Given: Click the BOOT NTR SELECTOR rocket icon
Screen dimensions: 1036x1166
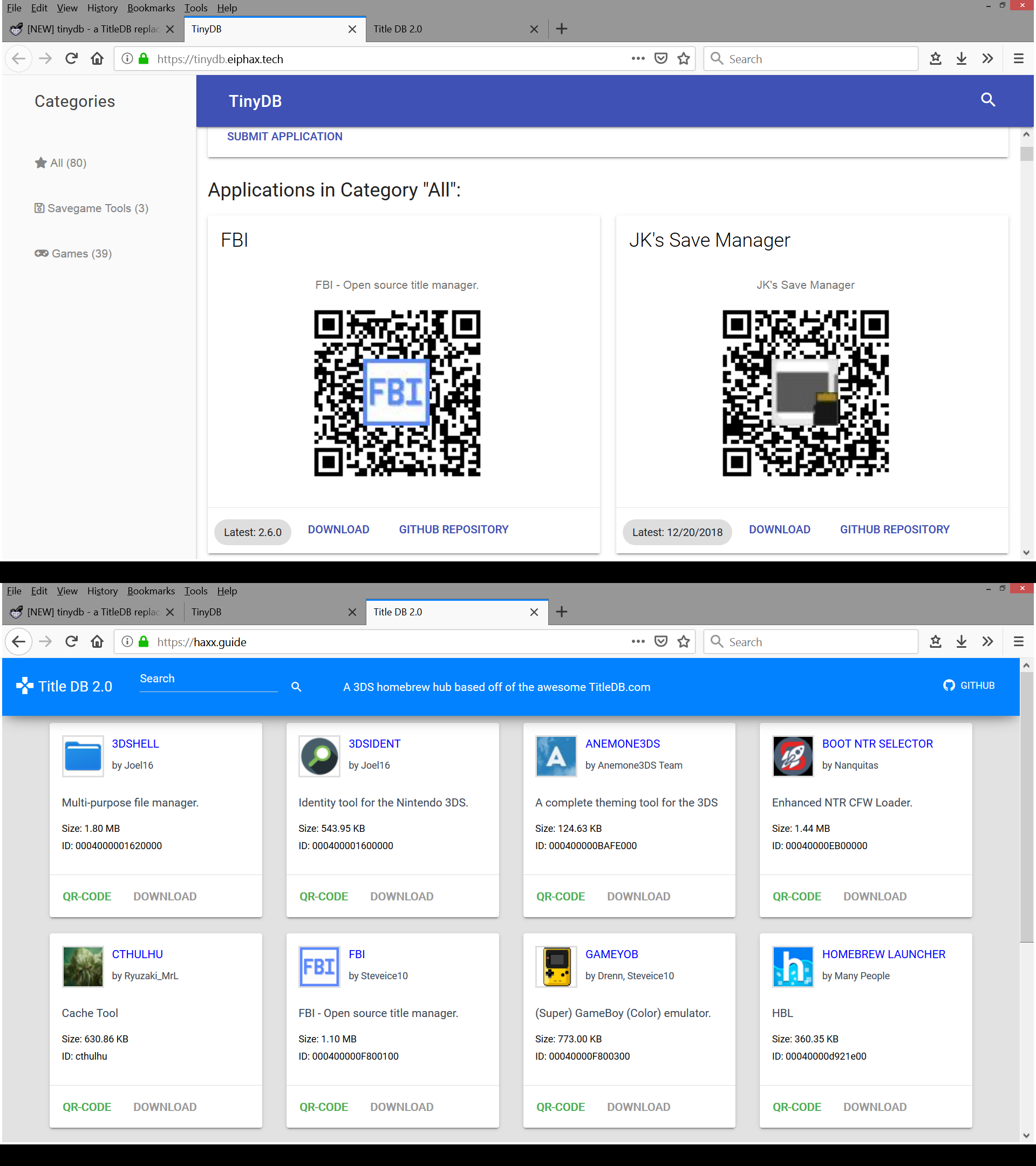Looking at the screenshot, I should pyautogui.click(x=793, y=756).
